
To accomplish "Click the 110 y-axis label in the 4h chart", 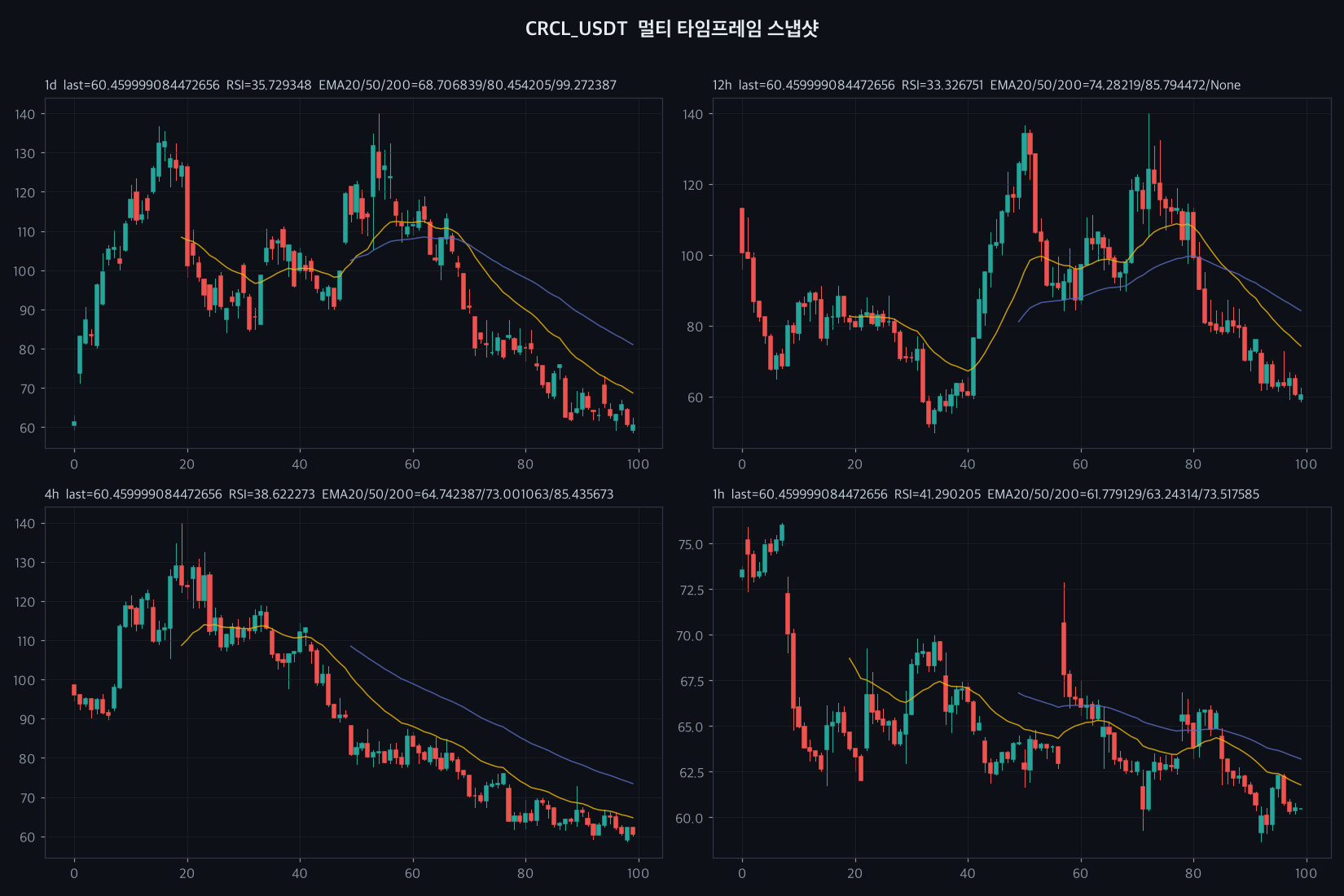I will tap(25, 640).
